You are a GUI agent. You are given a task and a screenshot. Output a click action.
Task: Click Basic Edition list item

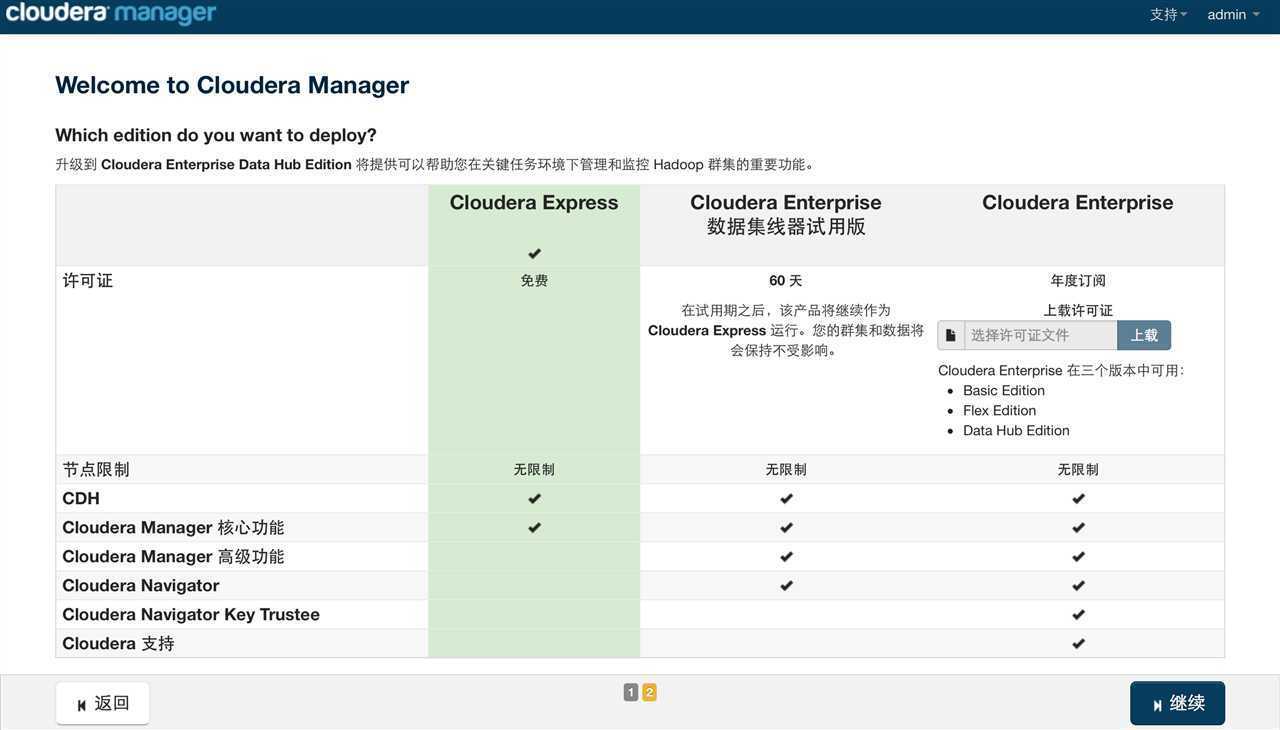click(1004, 390)
